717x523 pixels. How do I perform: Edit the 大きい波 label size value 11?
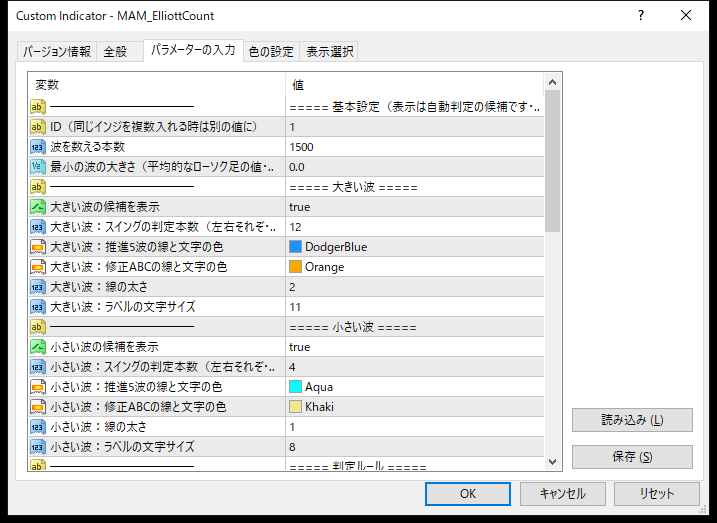click(x=415, y=307)
